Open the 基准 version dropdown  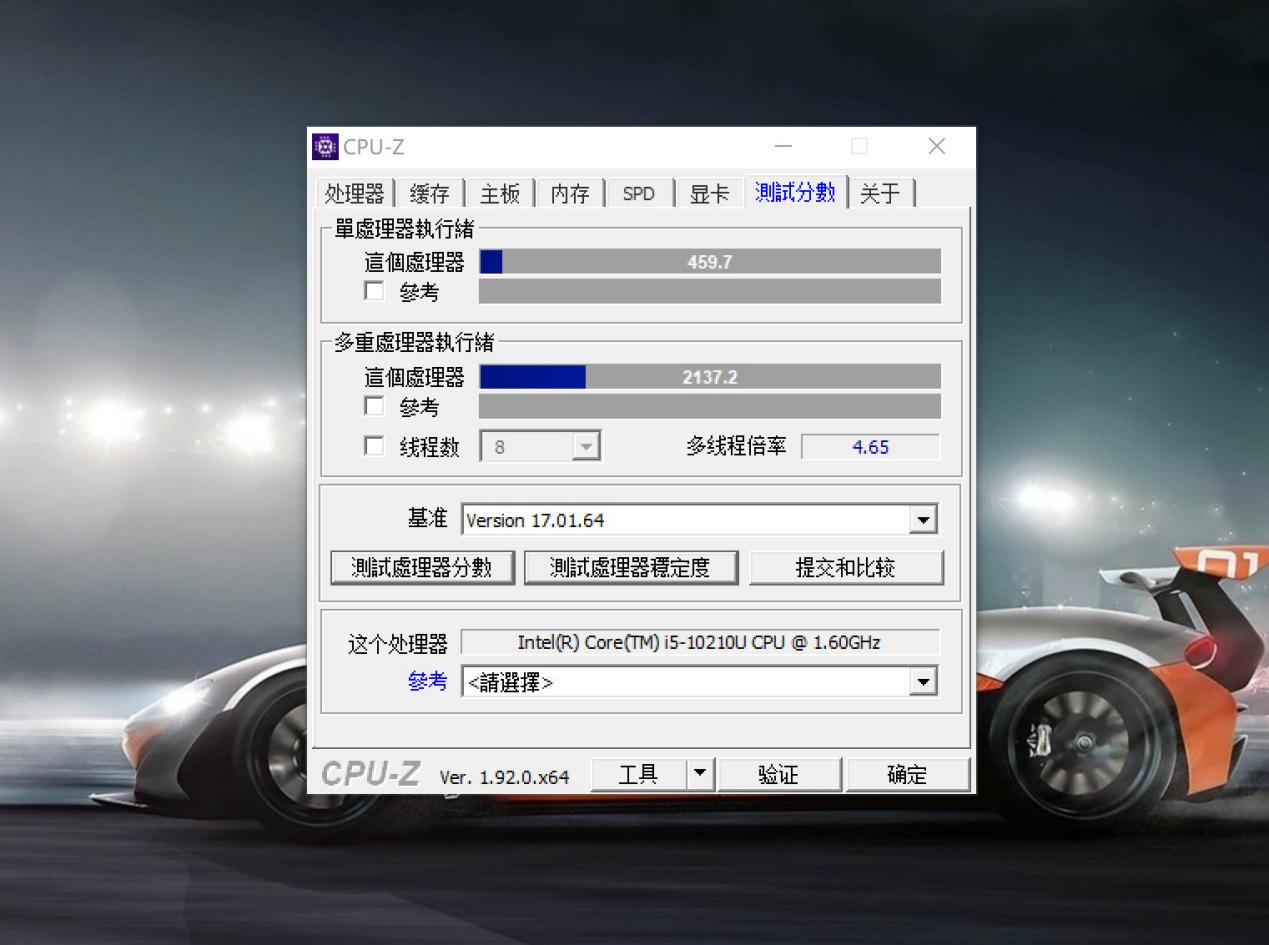click(x=922, y=519)
